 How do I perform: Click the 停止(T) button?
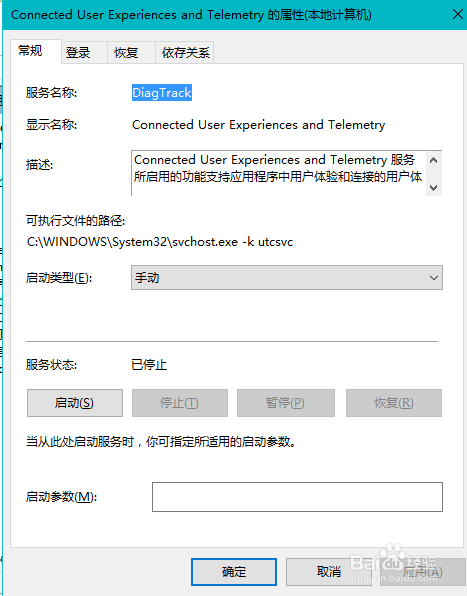(x=180, y=403)
